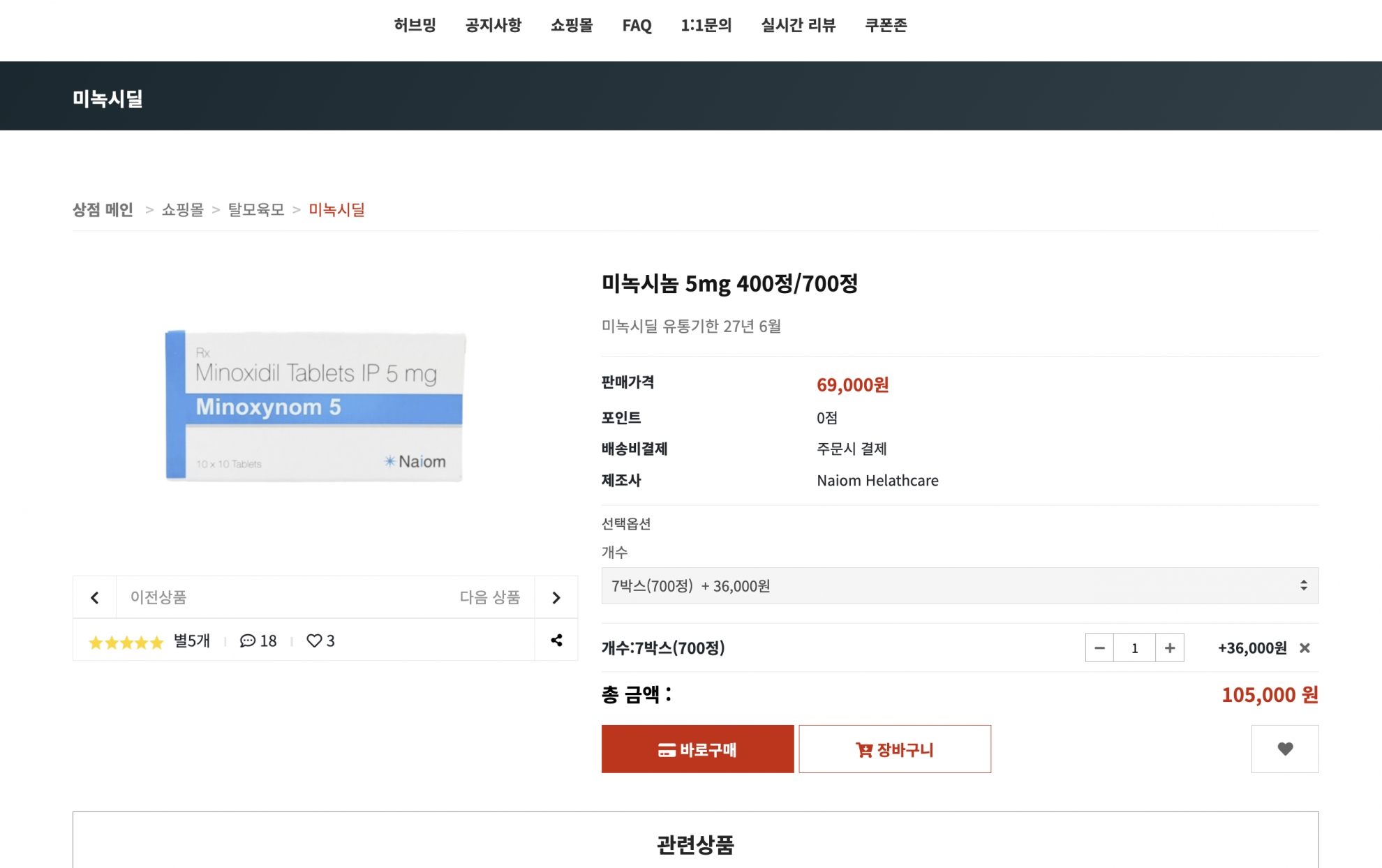Click the heart like icon showing 3
Image resolution: width=1382 pixels, height=868 pixels.
click(314, 641)
